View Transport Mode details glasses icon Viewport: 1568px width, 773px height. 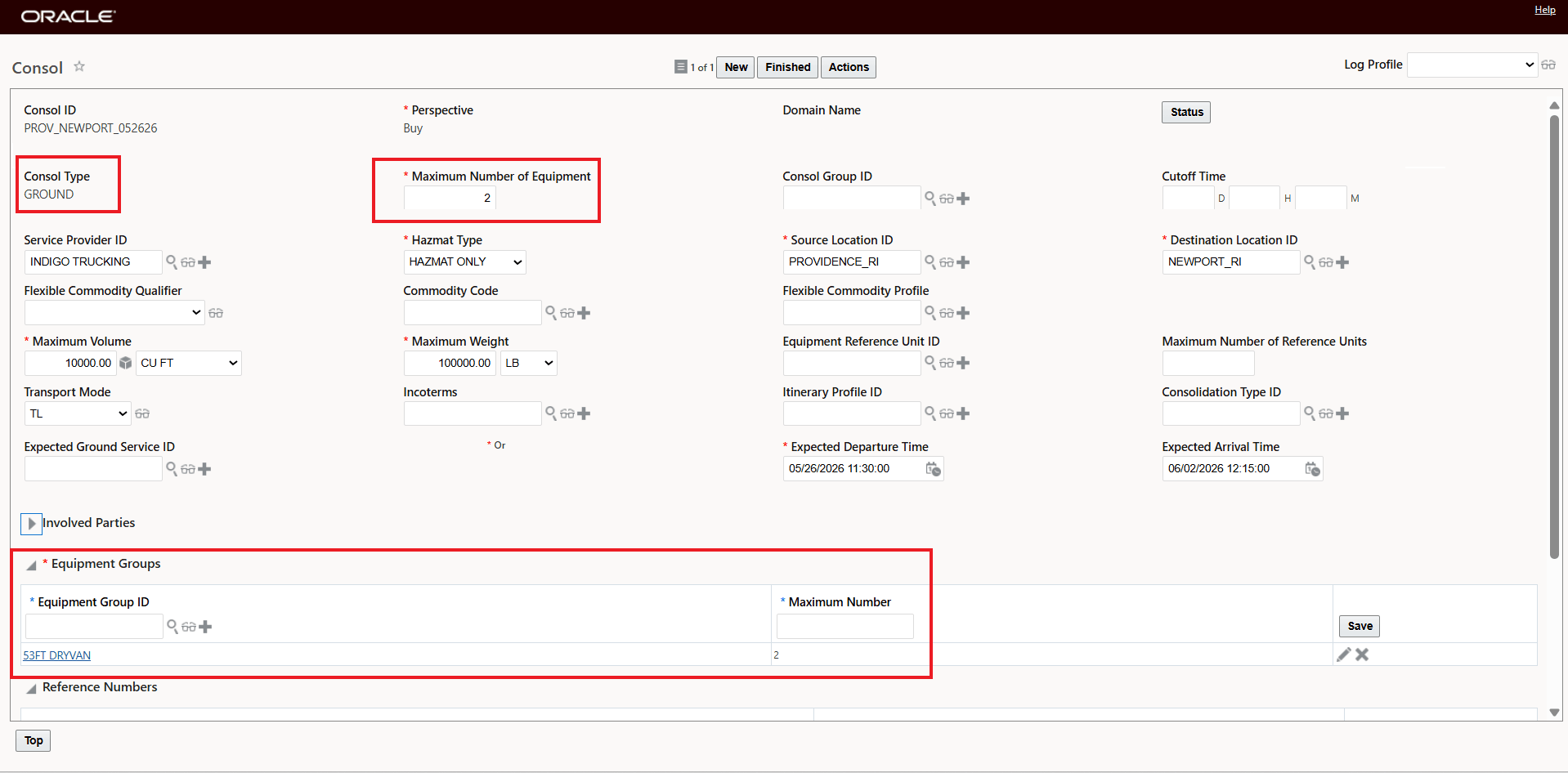pyautogui.click(x=142, y=413)
